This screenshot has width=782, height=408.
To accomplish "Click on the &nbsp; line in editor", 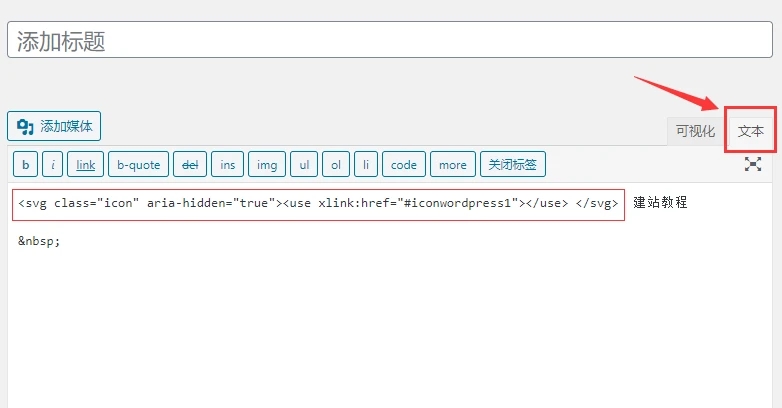I will click(40, 240).
